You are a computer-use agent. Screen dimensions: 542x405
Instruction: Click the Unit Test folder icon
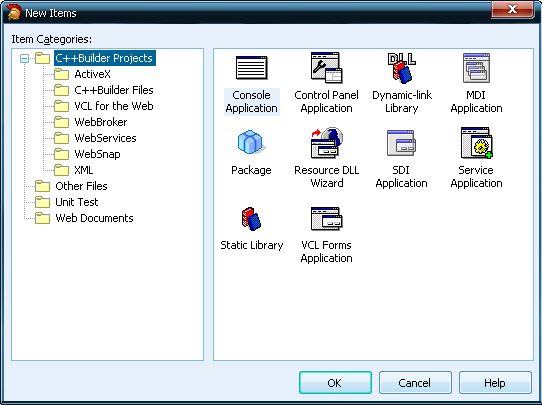point(43,202)
